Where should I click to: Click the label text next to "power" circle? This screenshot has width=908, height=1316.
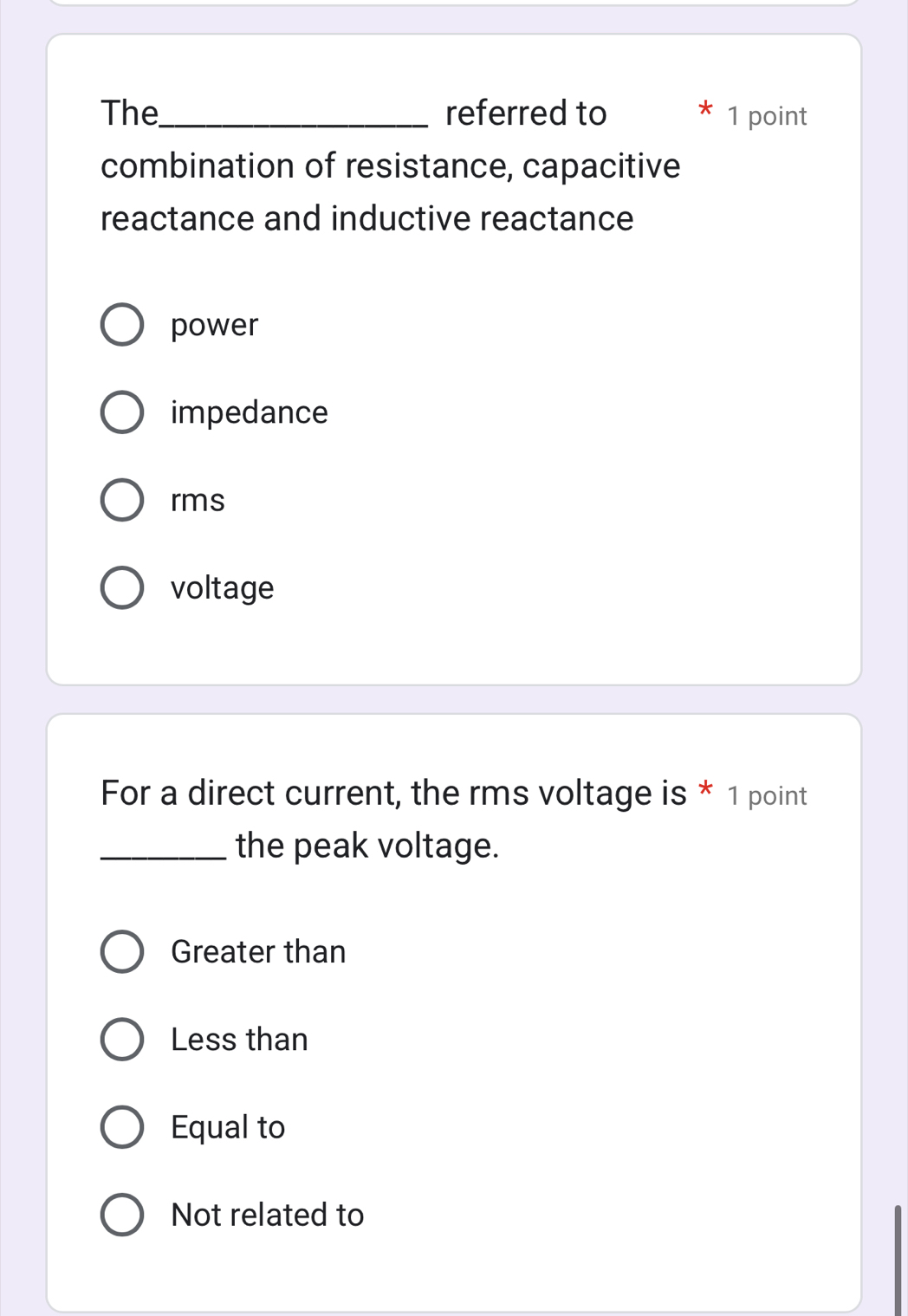coord(213,325)
